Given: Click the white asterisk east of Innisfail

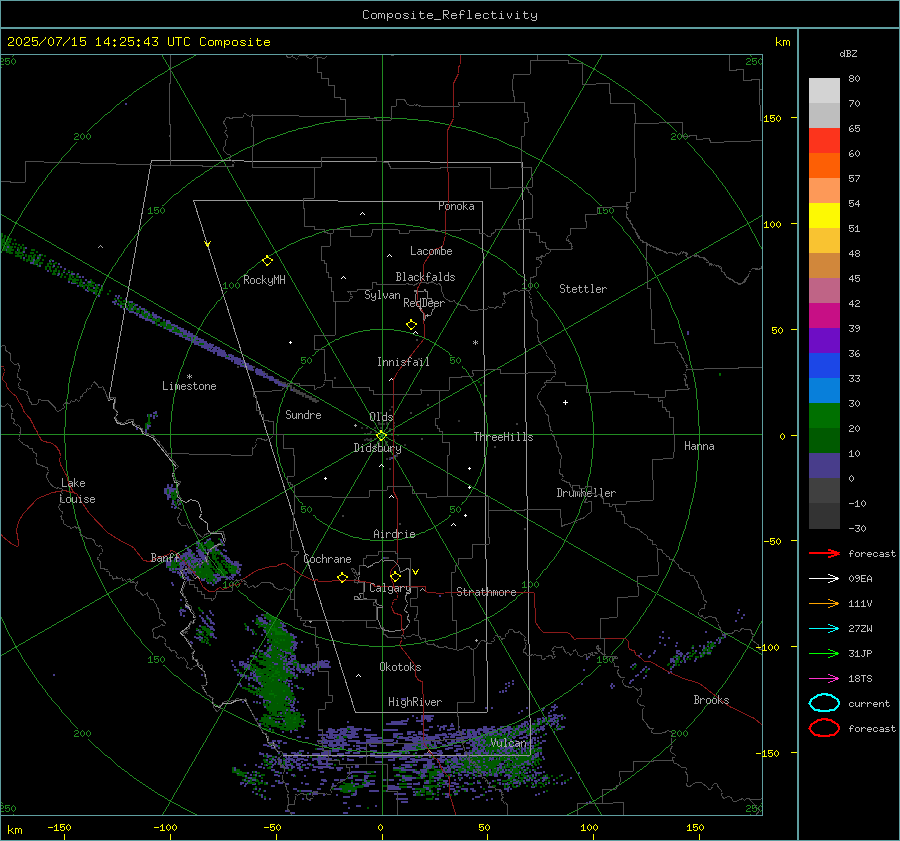Looking at the screenshot, I should pos(475,343).
